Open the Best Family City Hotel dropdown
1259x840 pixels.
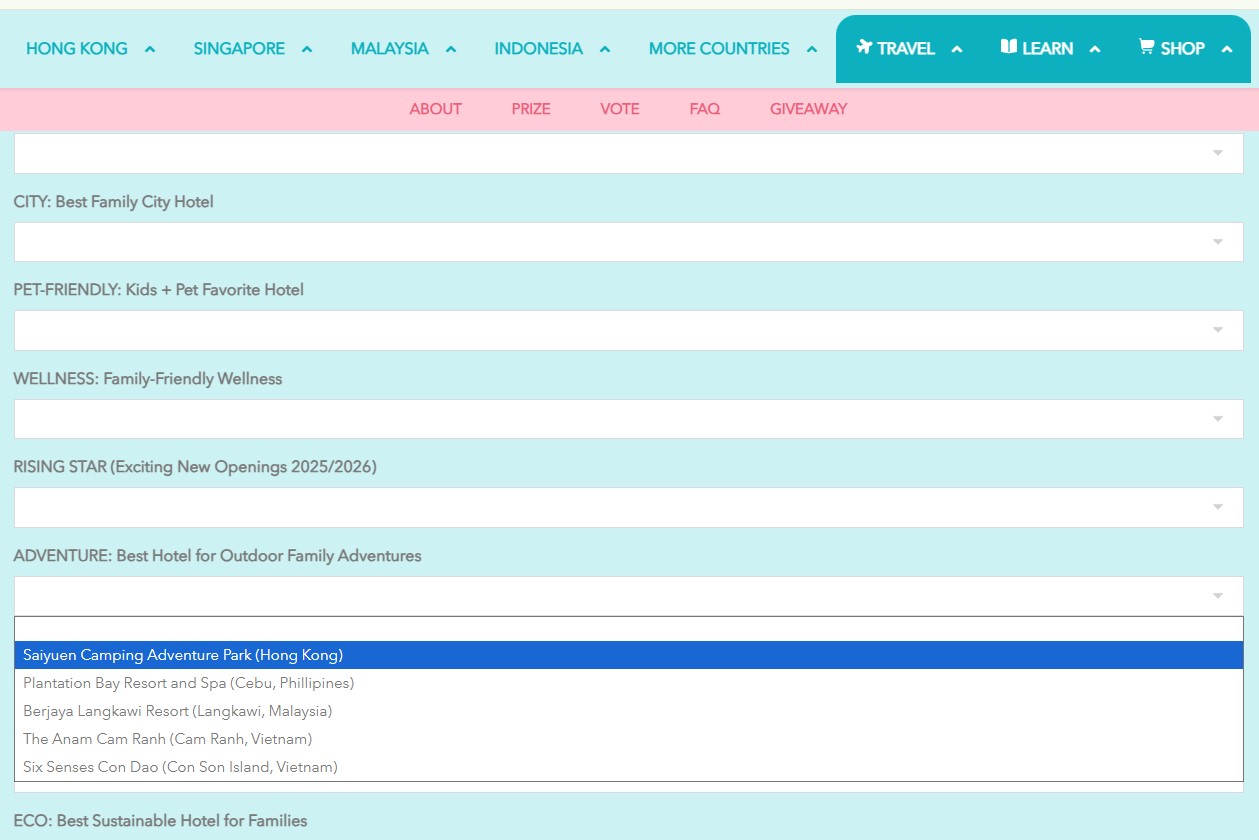(628, 242)
